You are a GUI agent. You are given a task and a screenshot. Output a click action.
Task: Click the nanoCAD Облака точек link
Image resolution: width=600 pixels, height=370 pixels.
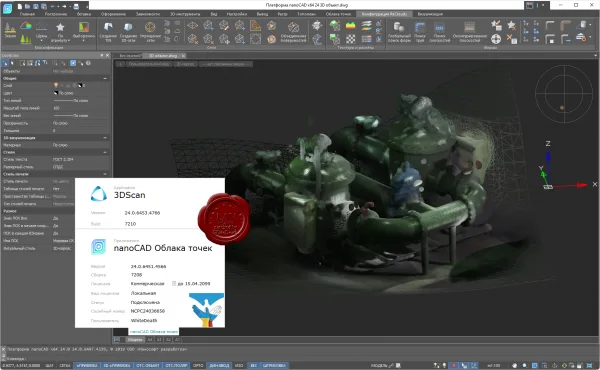[x=154, y=332]
